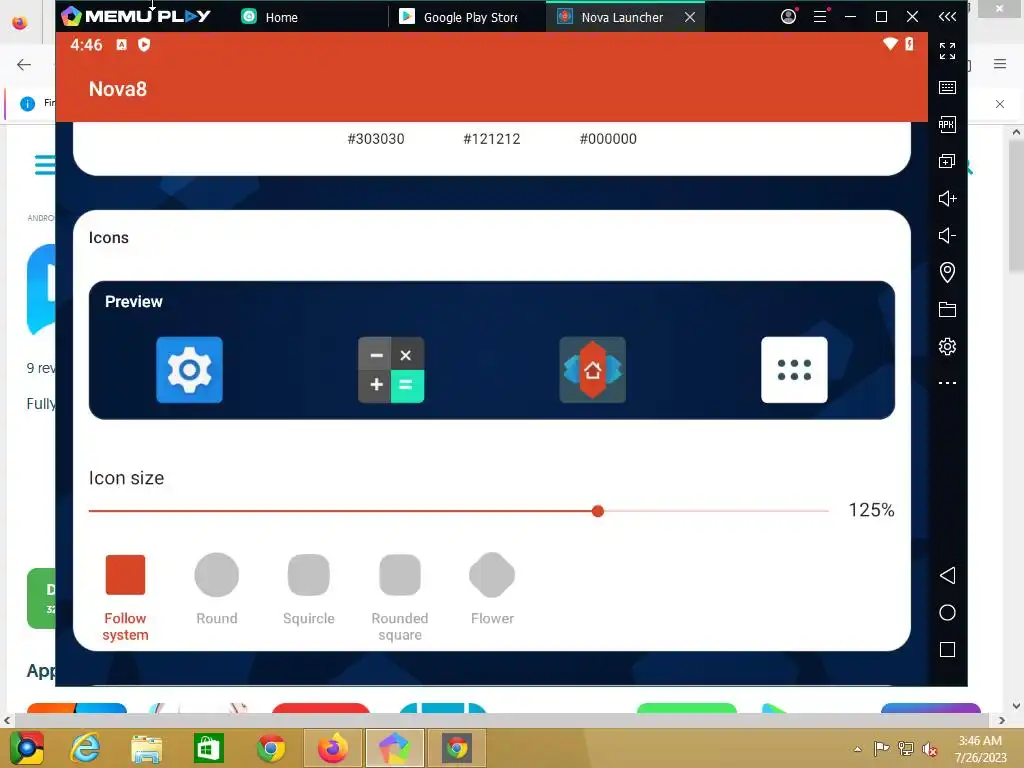This screenshot has height=768, width=1024.
Task: Tap Android recent apps square button
Action: click(947, 650)
